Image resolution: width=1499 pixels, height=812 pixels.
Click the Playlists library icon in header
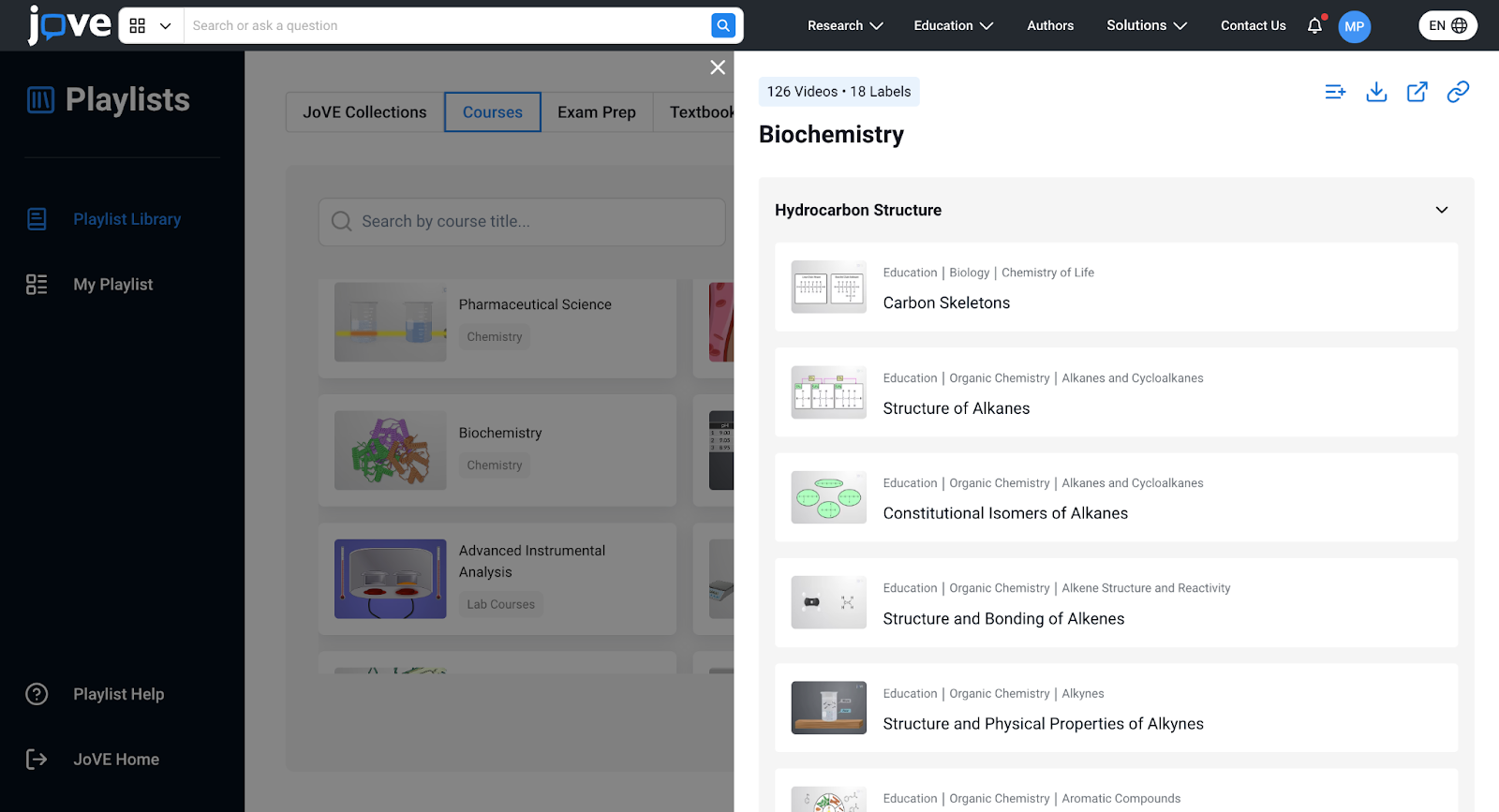click(40, 99)
